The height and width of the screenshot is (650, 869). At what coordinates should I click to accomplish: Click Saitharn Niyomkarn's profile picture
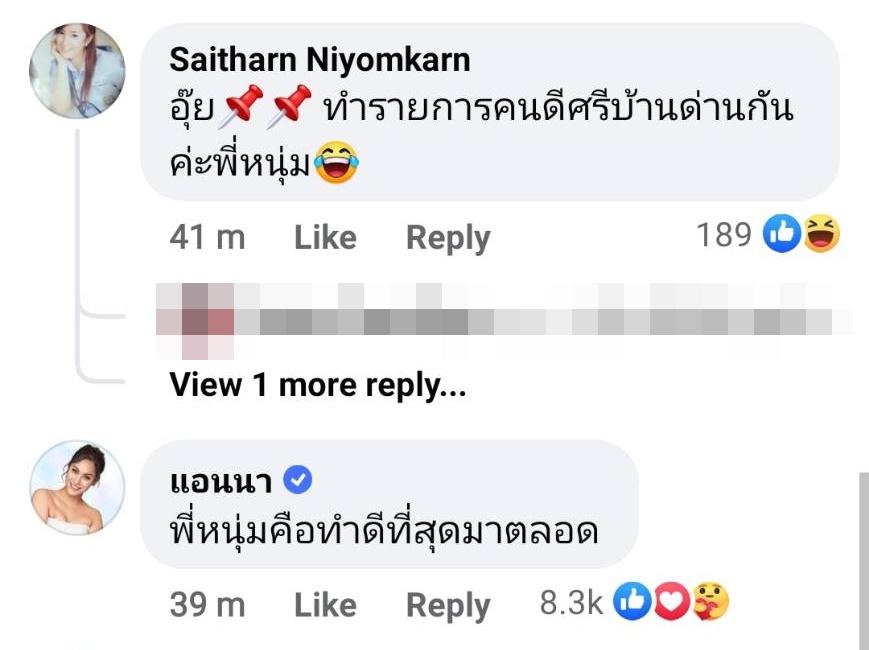77,71
